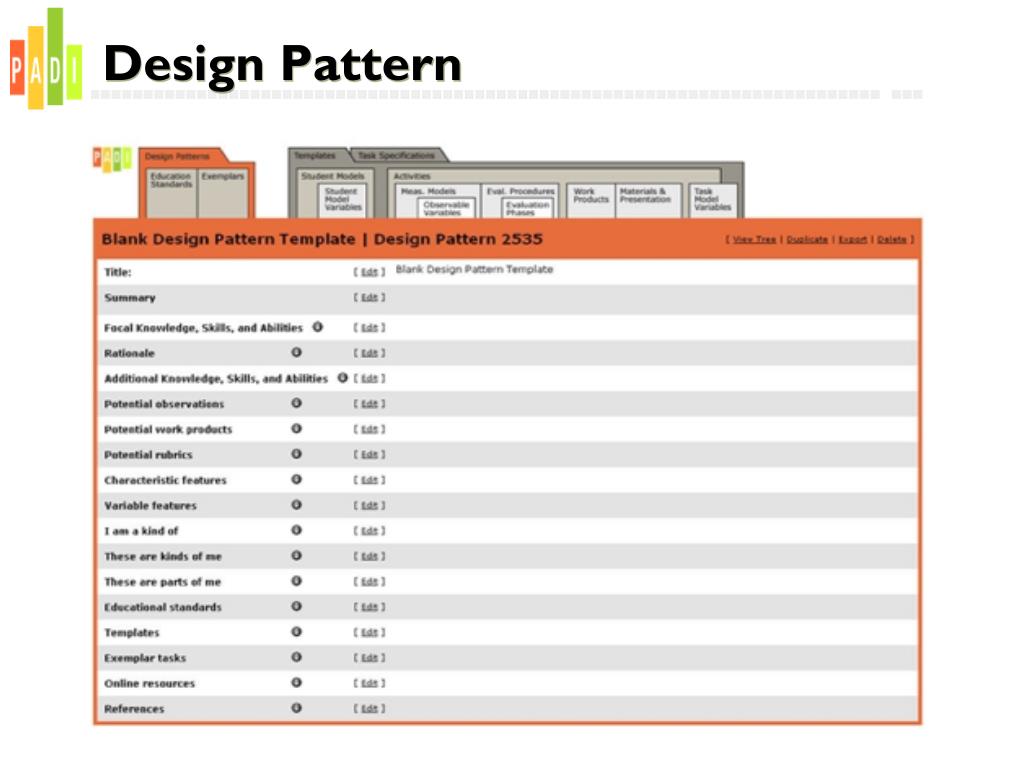Show info for Characteristic features
Viewport: 1024px width, 768px height.
[x=296, y=479]
